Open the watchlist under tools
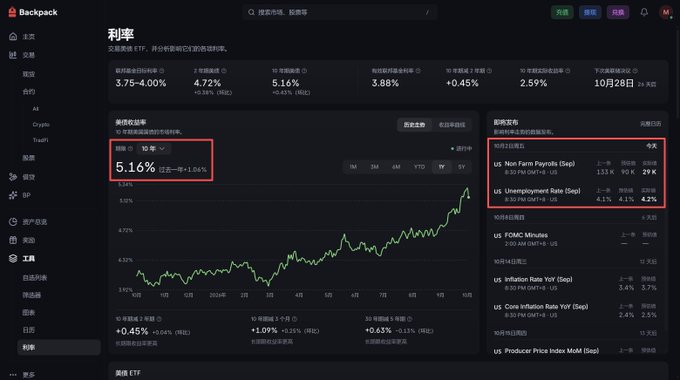Image resolution: width=680 pixels, height=380 pixels. coord(35,278)
